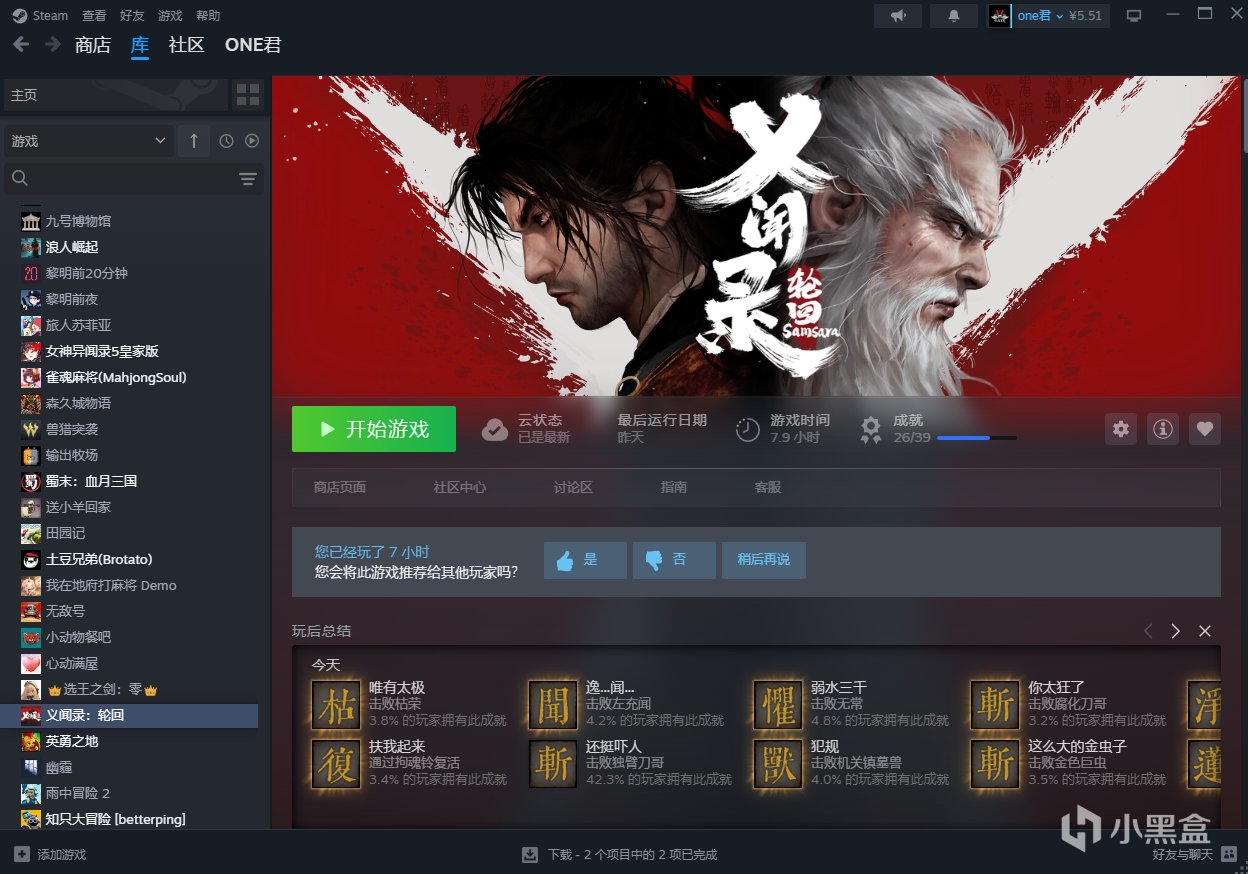Open the 商店页面 link

coord(340,487)
